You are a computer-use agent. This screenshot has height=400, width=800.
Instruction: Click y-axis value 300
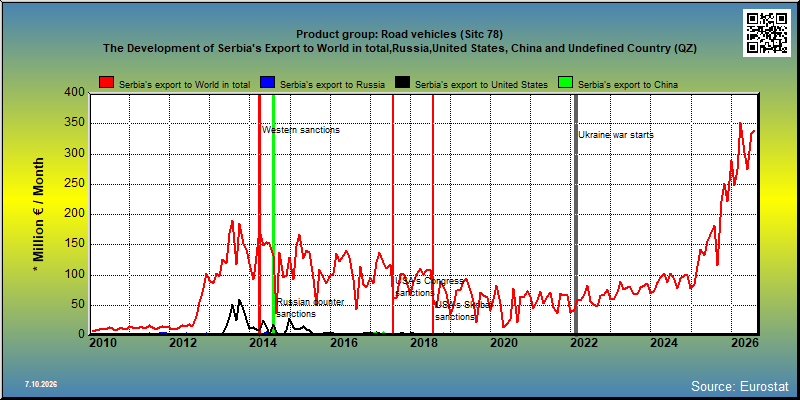click(74, 154)
